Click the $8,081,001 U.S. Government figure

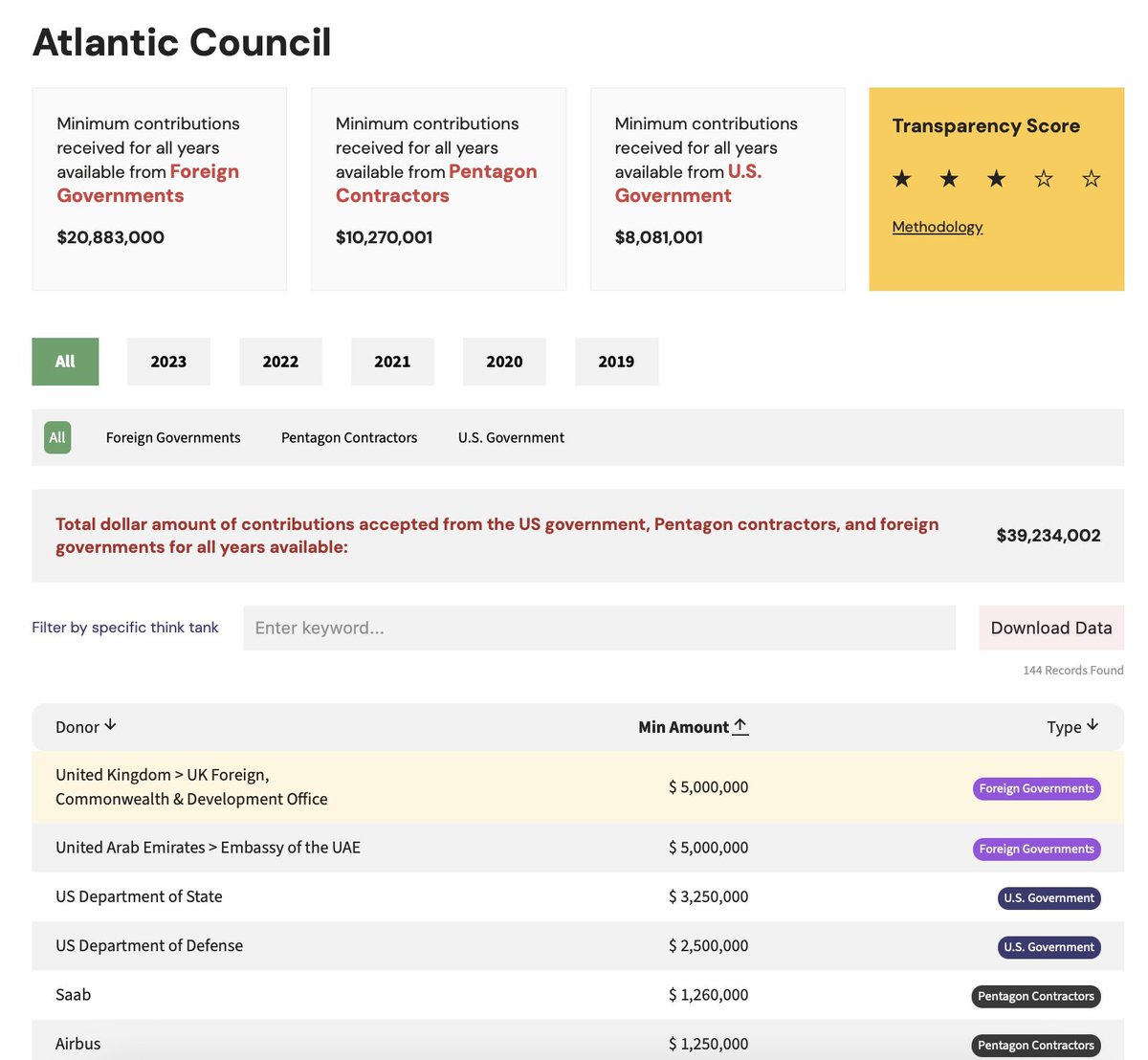(658, 237)
